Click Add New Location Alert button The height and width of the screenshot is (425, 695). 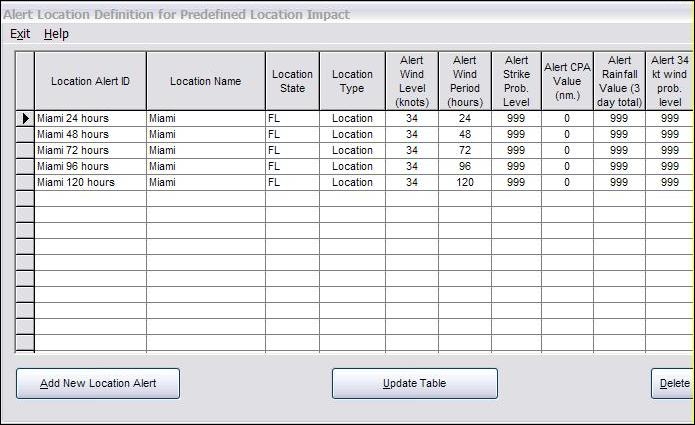click(x=98, y=384)
